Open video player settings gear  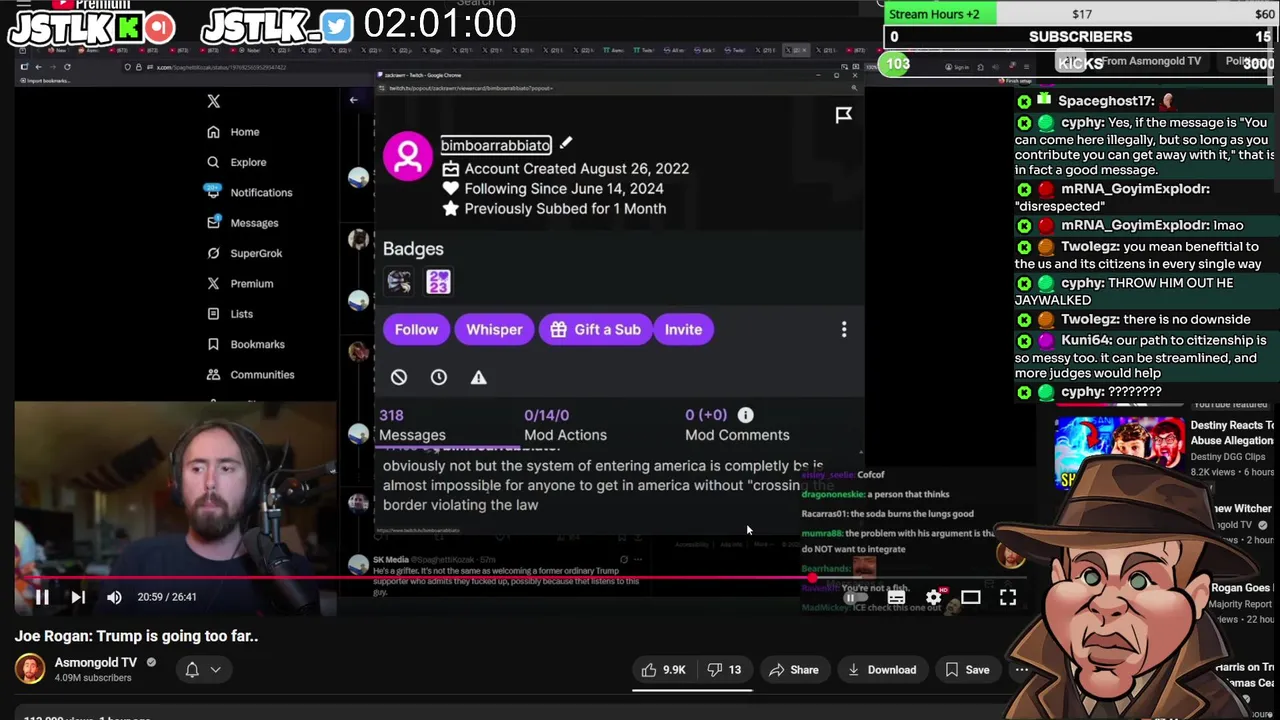click(x=933, y=598)
